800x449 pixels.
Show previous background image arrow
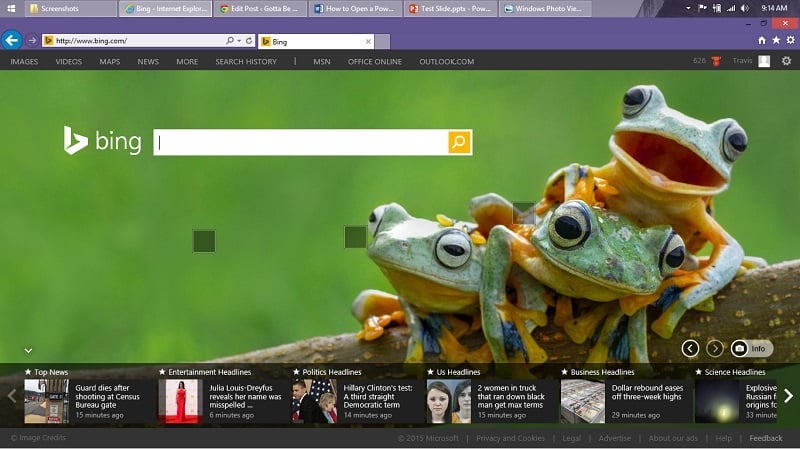(x=690, y=348)
